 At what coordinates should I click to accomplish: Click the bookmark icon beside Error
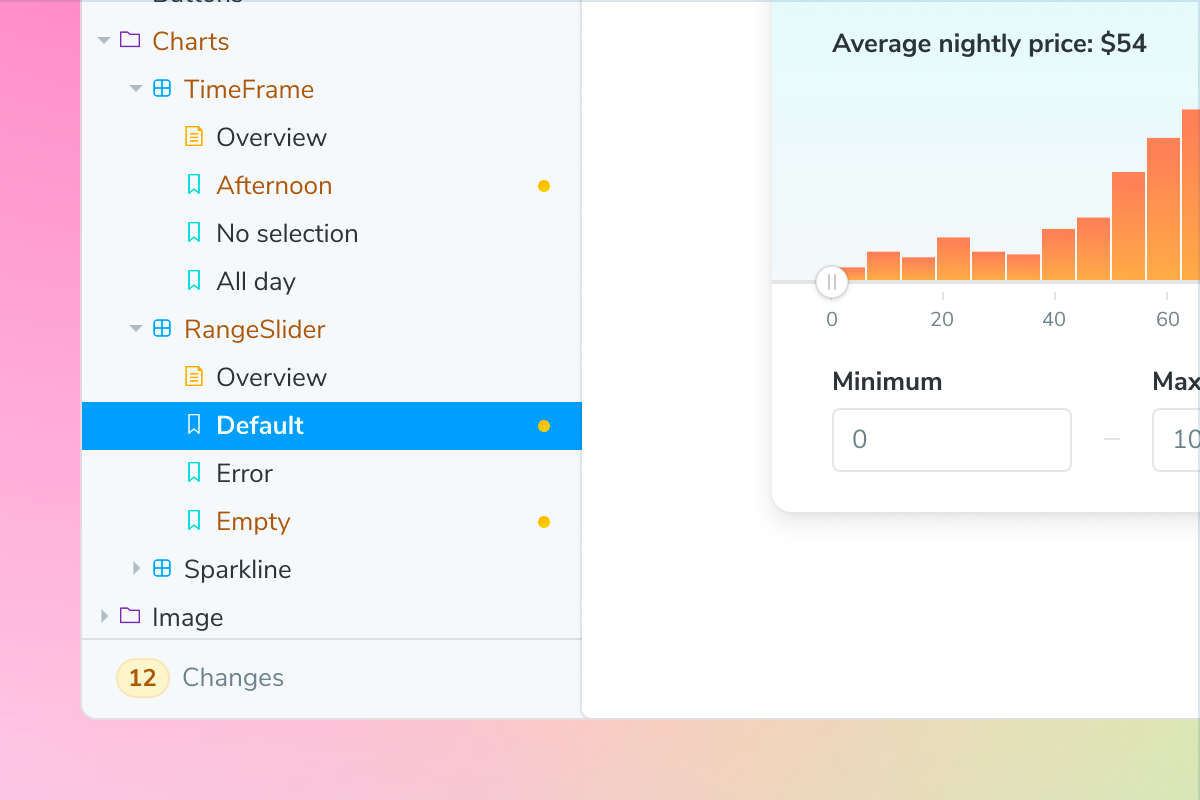click(x=193, y=471)
